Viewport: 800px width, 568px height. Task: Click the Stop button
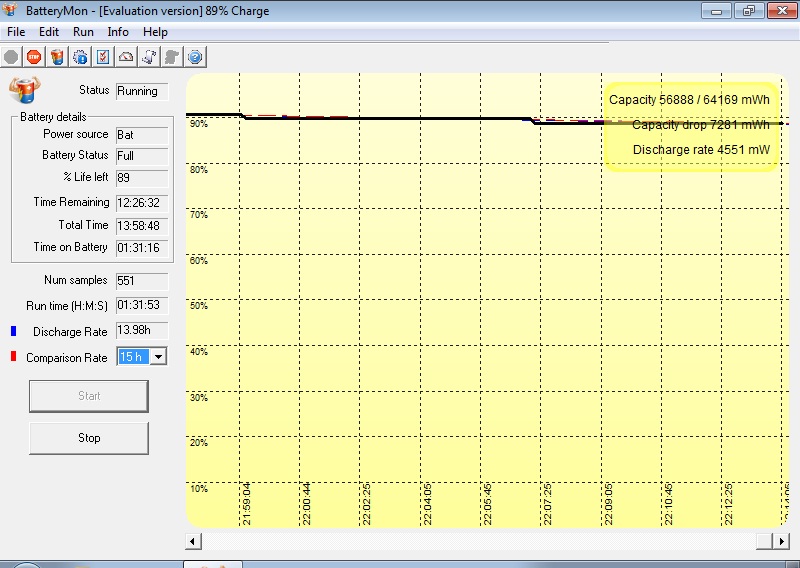[89, 438]
